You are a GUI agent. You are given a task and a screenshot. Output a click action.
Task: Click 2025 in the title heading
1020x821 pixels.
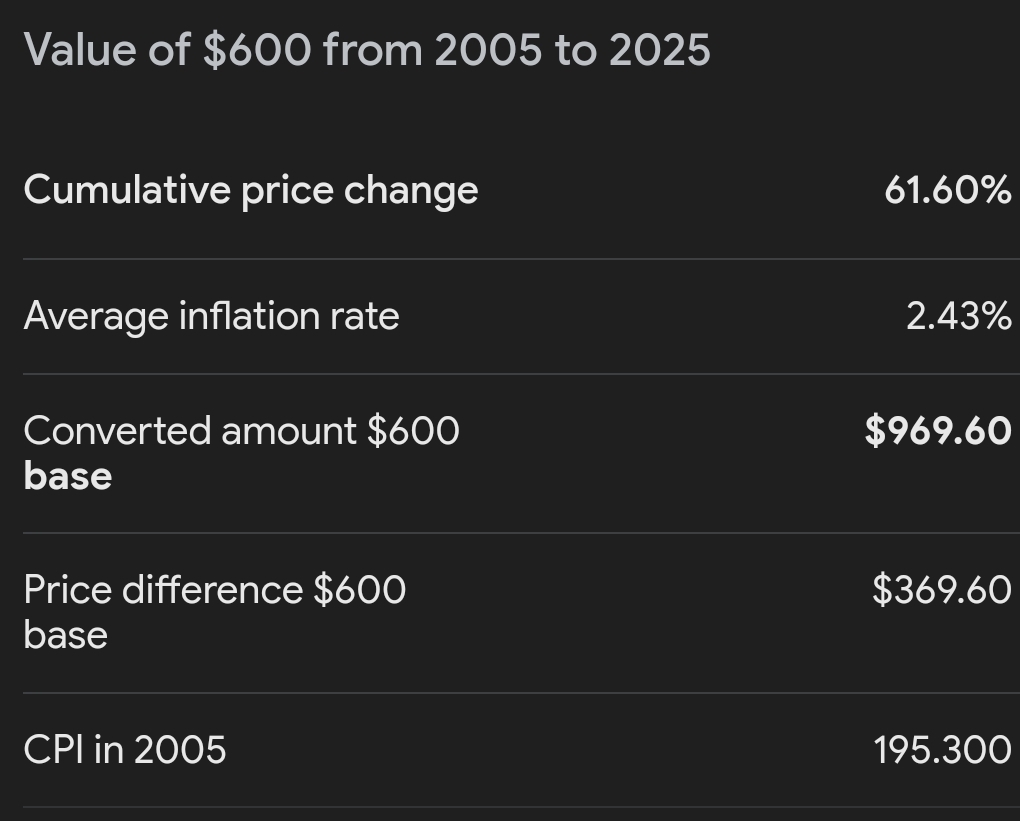(x=659, y=49)
